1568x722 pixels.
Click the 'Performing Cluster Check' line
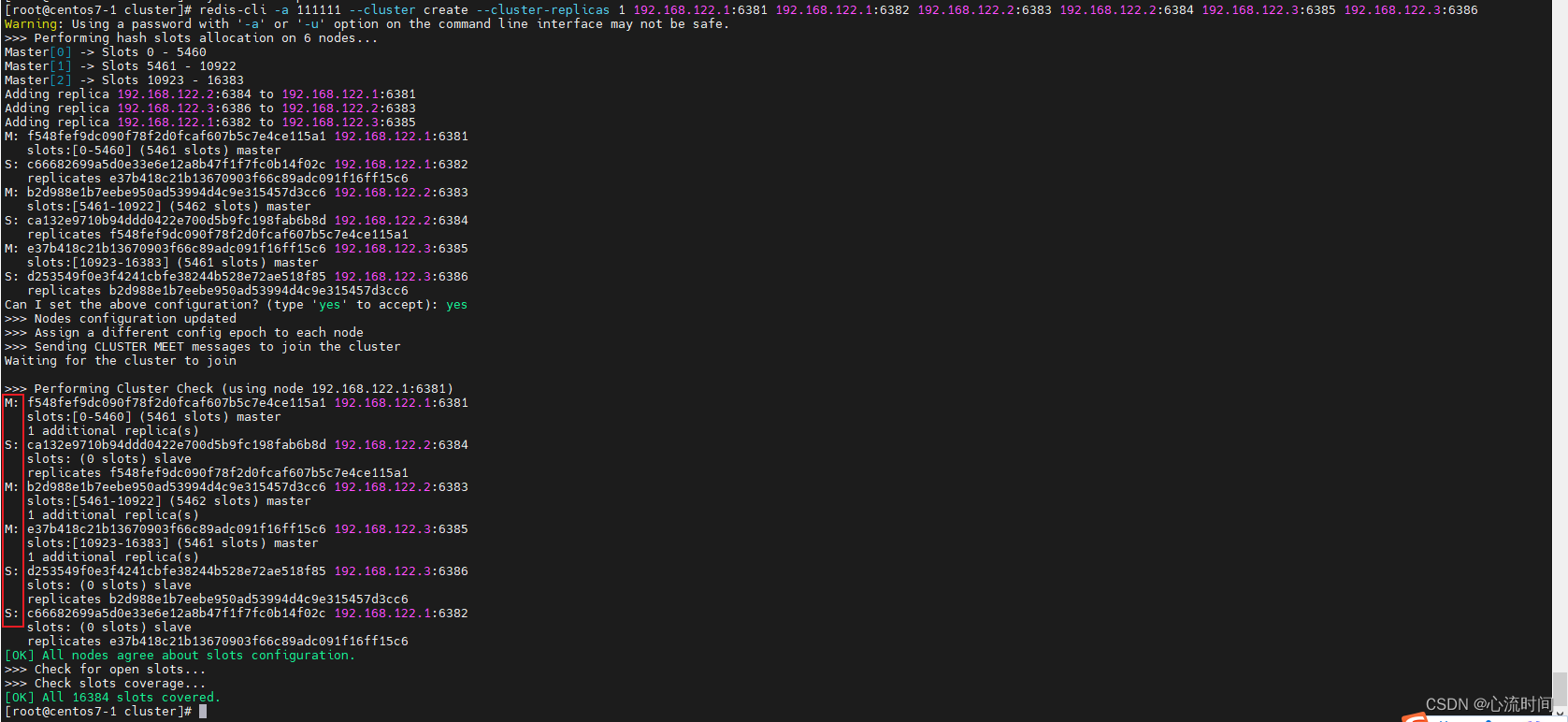[229, 388]
